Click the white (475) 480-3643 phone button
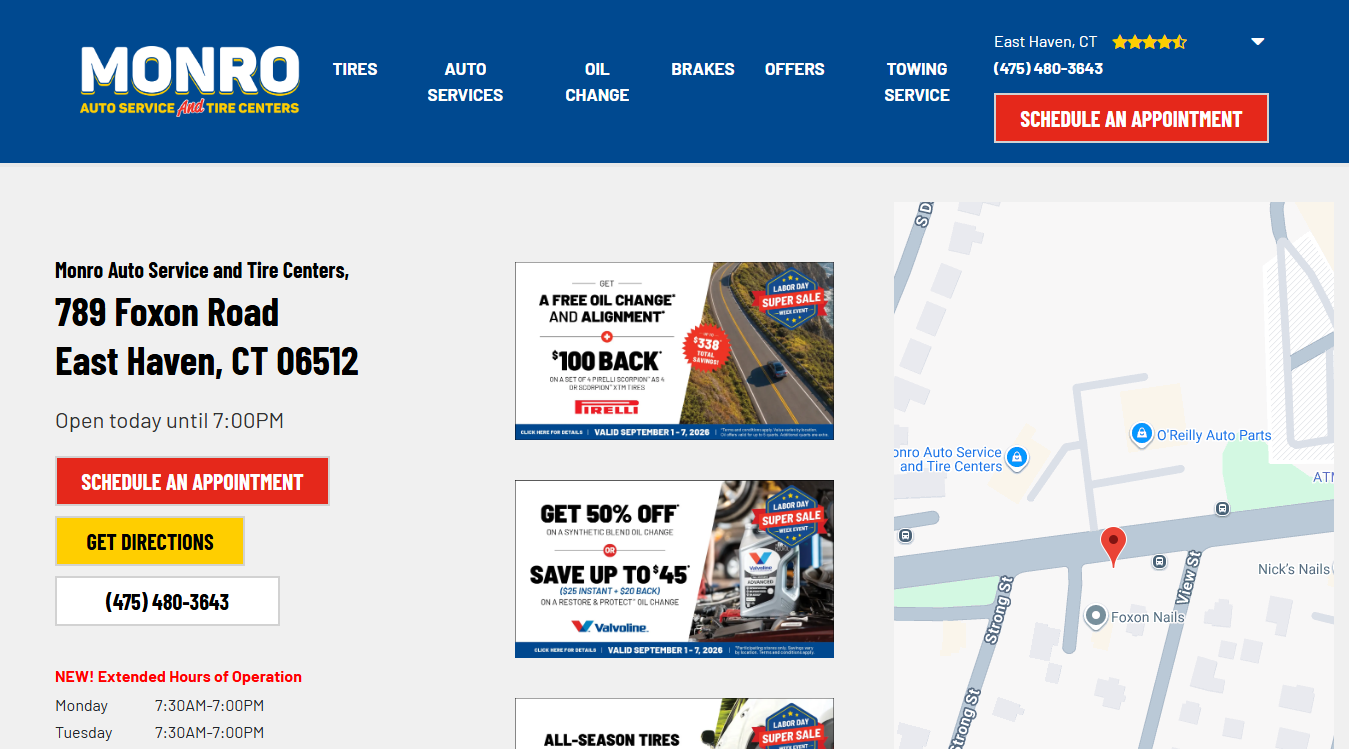The width and height of the screenshot is (1349, 749). click(167, 601)
